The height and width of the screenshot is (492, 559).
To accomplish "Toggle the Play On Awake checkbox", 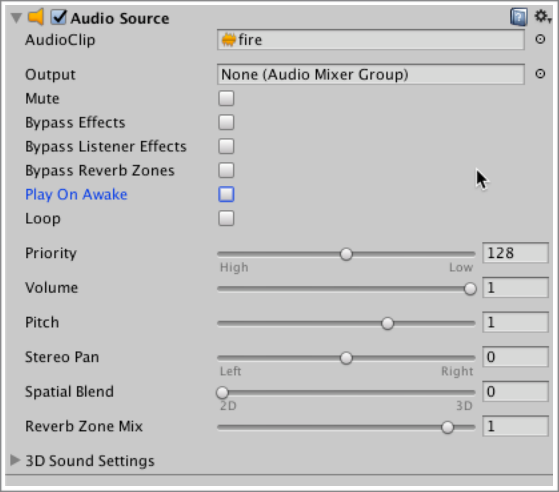I will coord(226,194).
